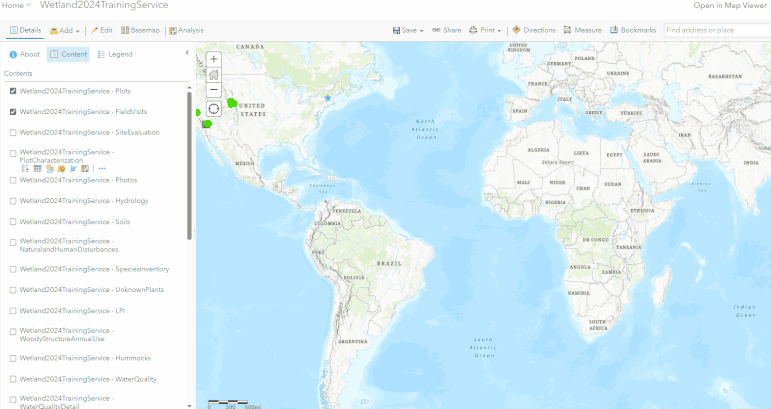Open the Bookmarks tool
The image size is (771, 409).
click(x=633, y=30)
